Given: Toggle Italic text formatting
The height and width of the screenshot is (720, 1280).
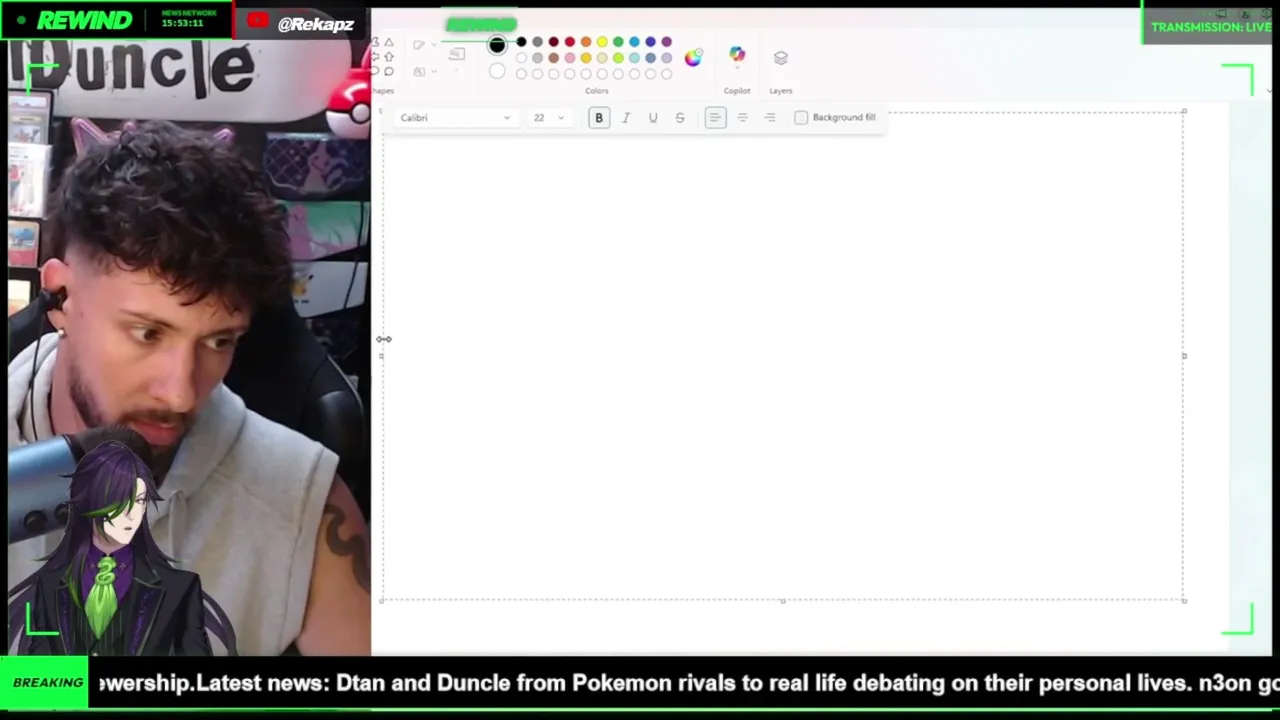Looking at the screenshot, I should click(x=626, y=118).
